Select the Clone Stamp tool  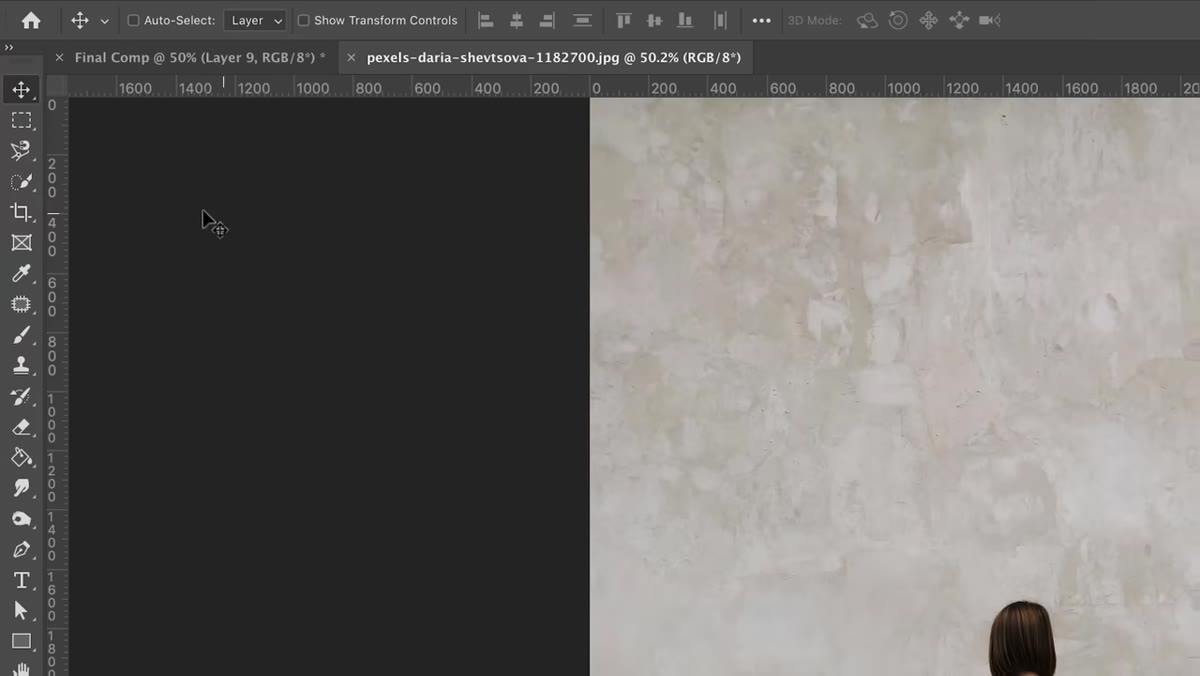(x=21, y=366)
